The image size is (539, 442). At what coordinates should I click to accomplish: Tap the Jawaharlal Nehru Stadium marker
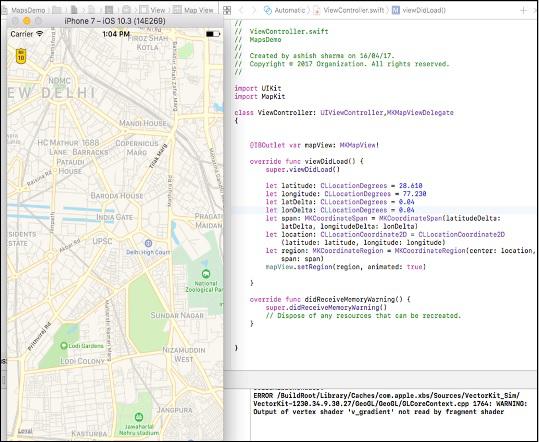point(139,417)
